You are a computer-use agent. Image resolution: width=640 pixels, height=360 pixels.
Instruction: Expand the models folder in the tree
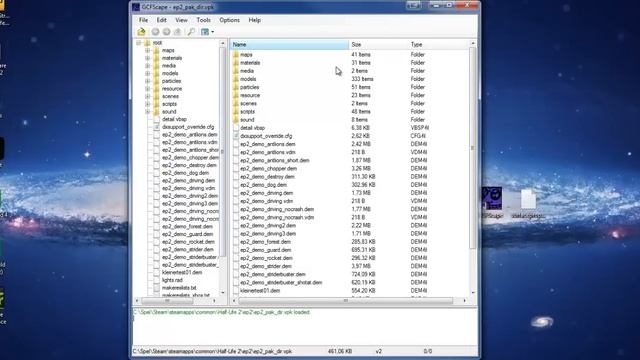click(147, 73)
